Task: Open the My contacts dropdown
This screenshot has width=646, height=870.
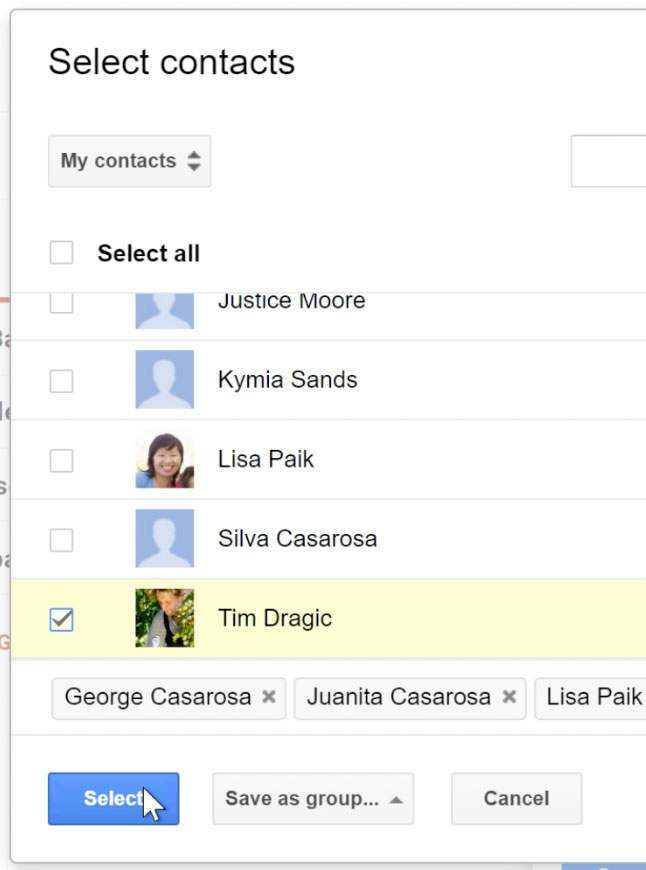Action: pos(128,161)
